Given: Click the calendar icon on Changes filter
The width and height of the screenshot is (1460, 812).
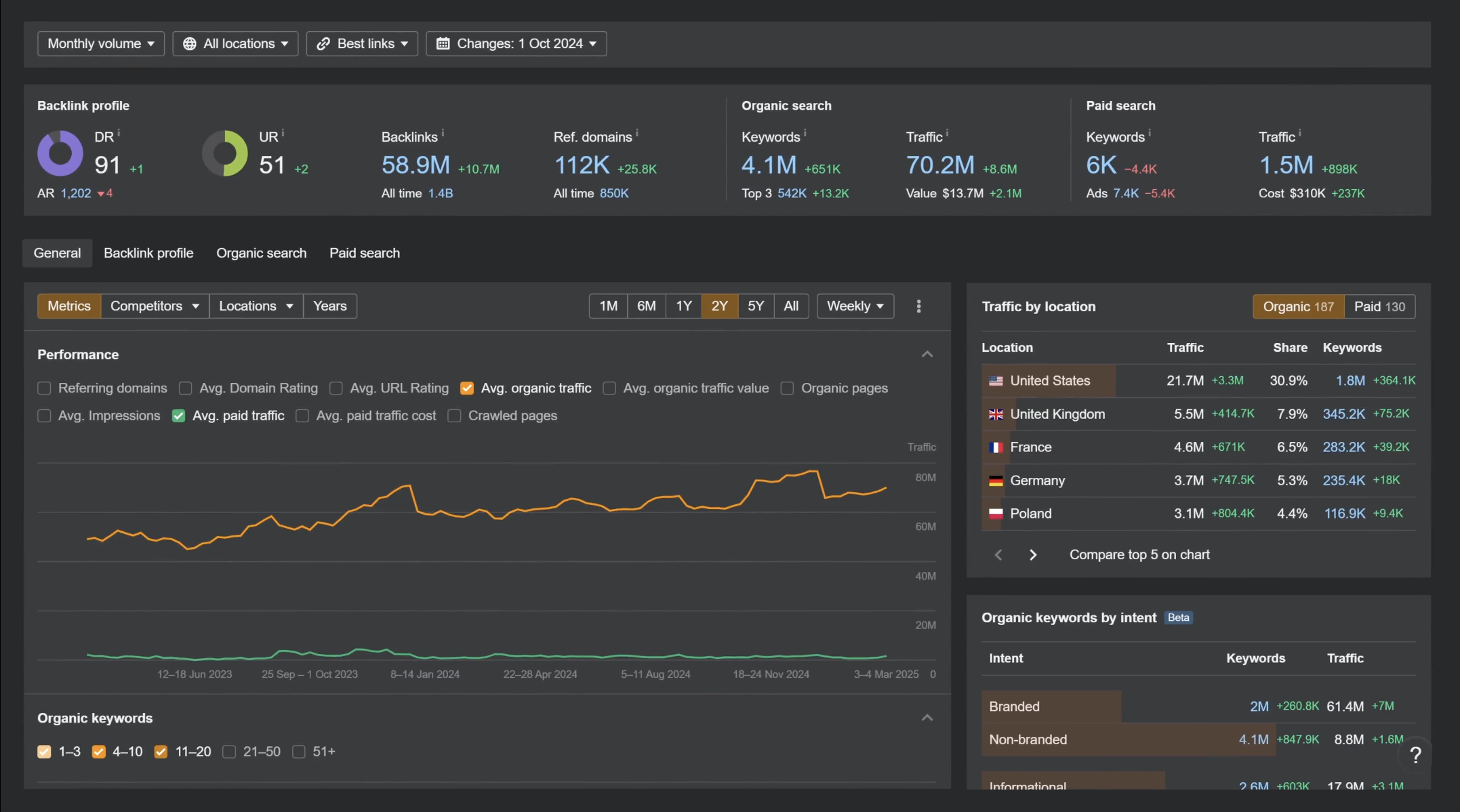Looking at the screenshot, I should point(444,43).
